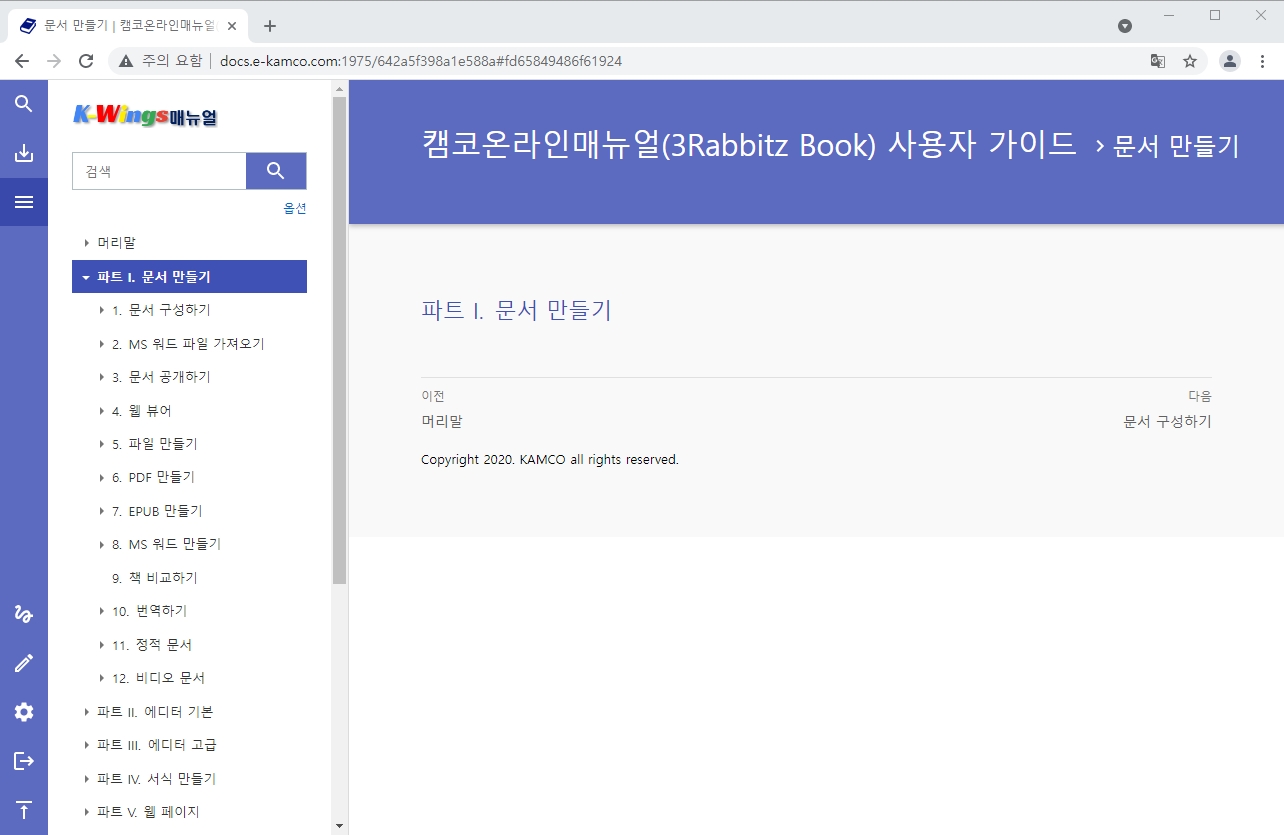This screenshot has width=1284, height=835.
Task: Click the tab search dropdown circle icon
Action: [x=1125, y=26]
